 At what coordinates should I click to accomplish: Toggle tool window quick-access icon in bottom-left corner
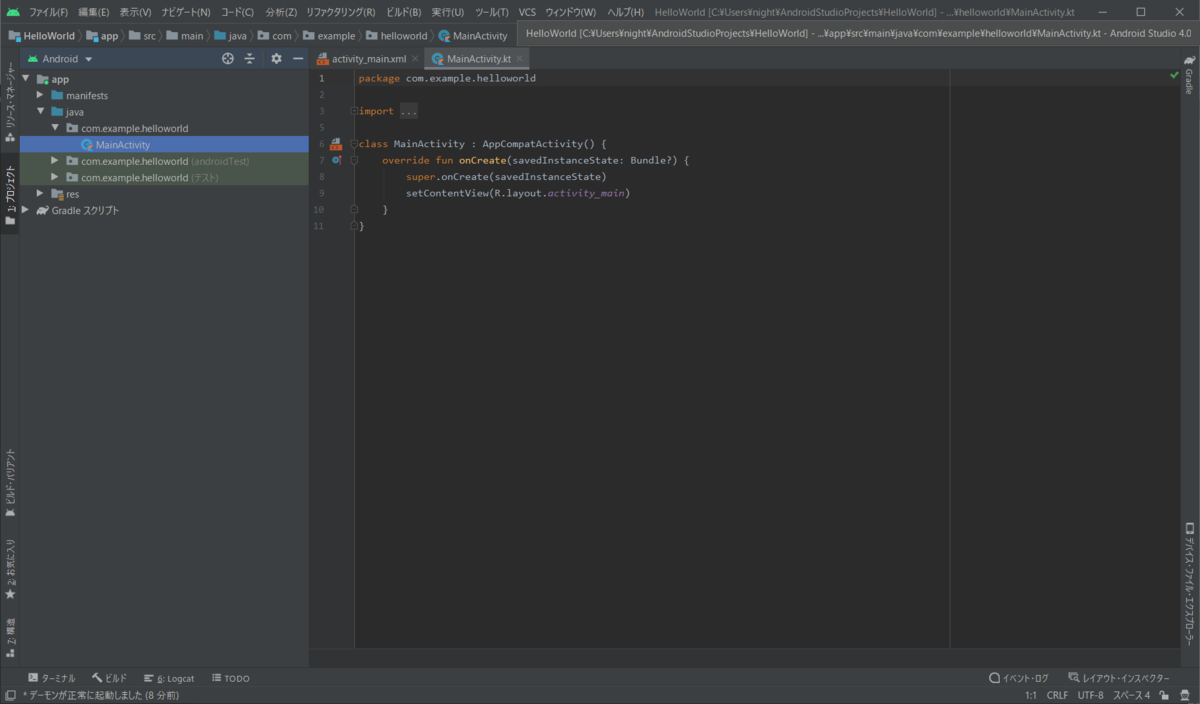pyautogui.click(x=9, y=695)
